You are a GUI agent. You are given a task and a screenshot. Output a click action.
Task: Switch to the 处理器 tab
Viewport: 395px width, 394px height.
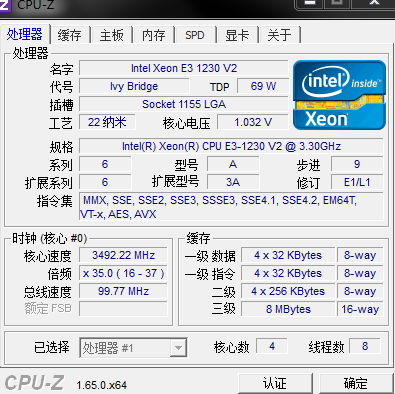click(x=25, y=35)
